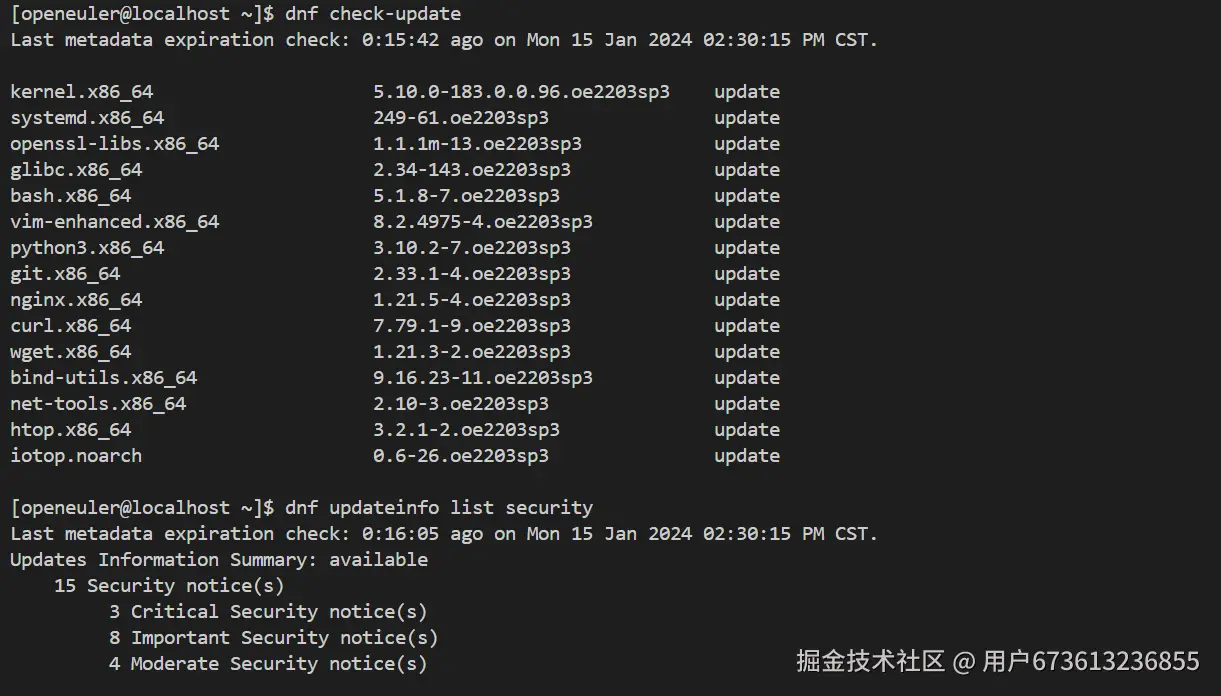Select the iotop.noarch package name
The height and width of the screenshot is (696, 1221).
[x=76, y=456]
